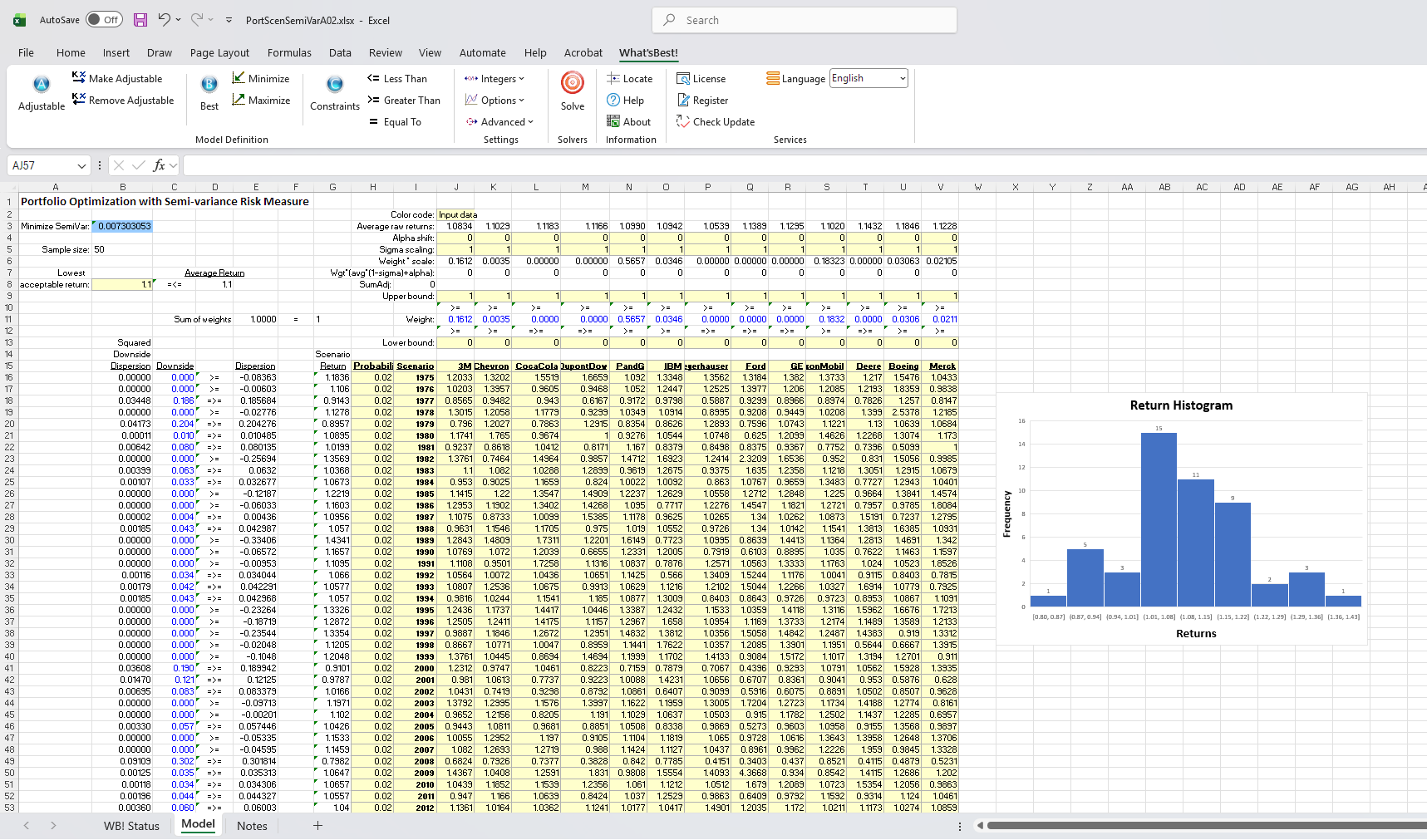Screen dimensions: 1427x840
Task: Click the Save icon in title bar
Action: pyautogui.click(x=140, y=20)
